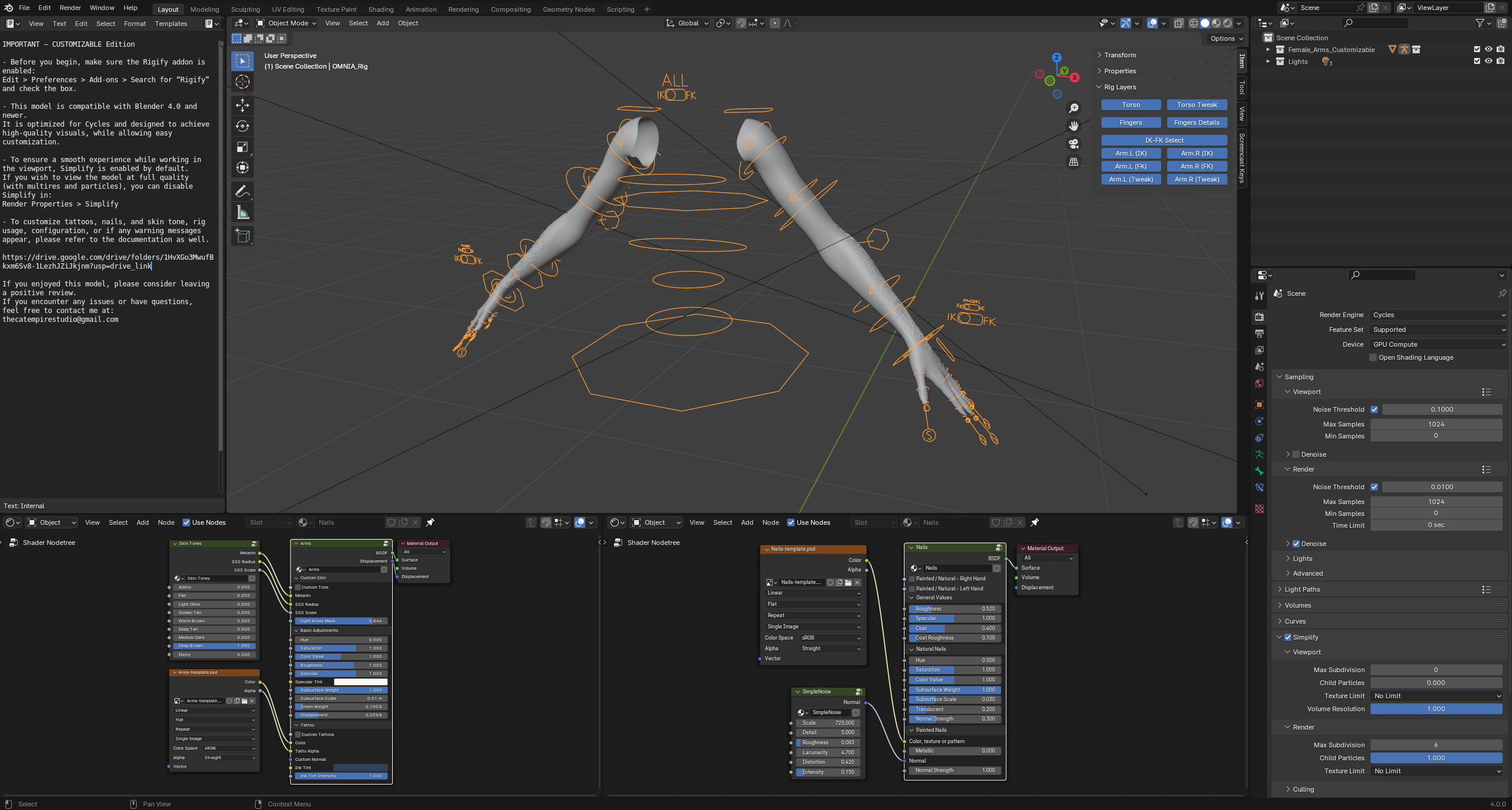
Task: Click the Add Cube tool
Action: (x=243, y=235)
